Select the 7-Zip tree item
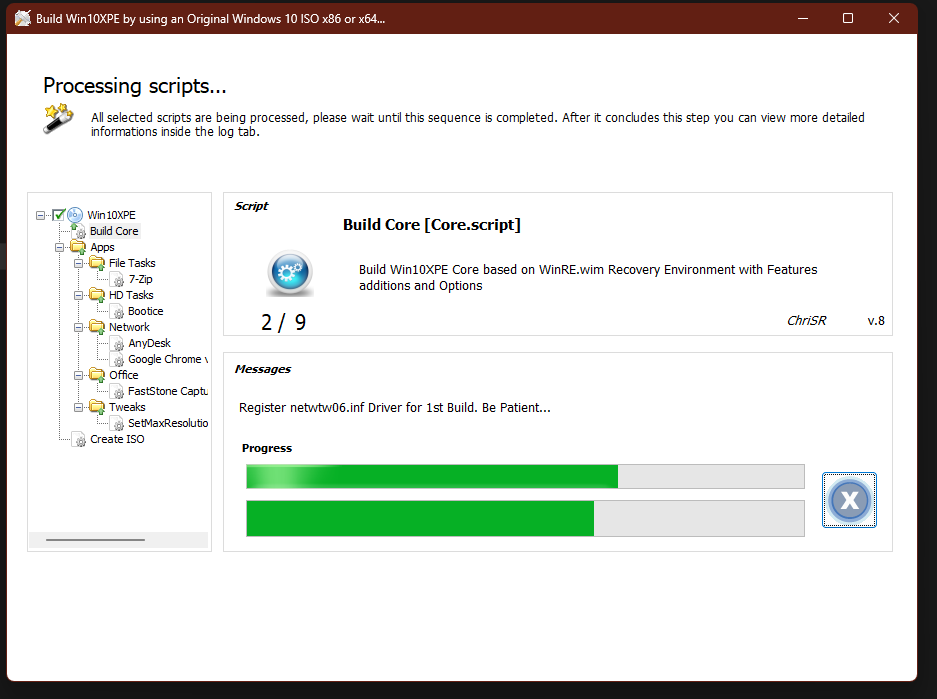Image resolution: width=937 pixels, height=699 pixels. pos(140,279)
